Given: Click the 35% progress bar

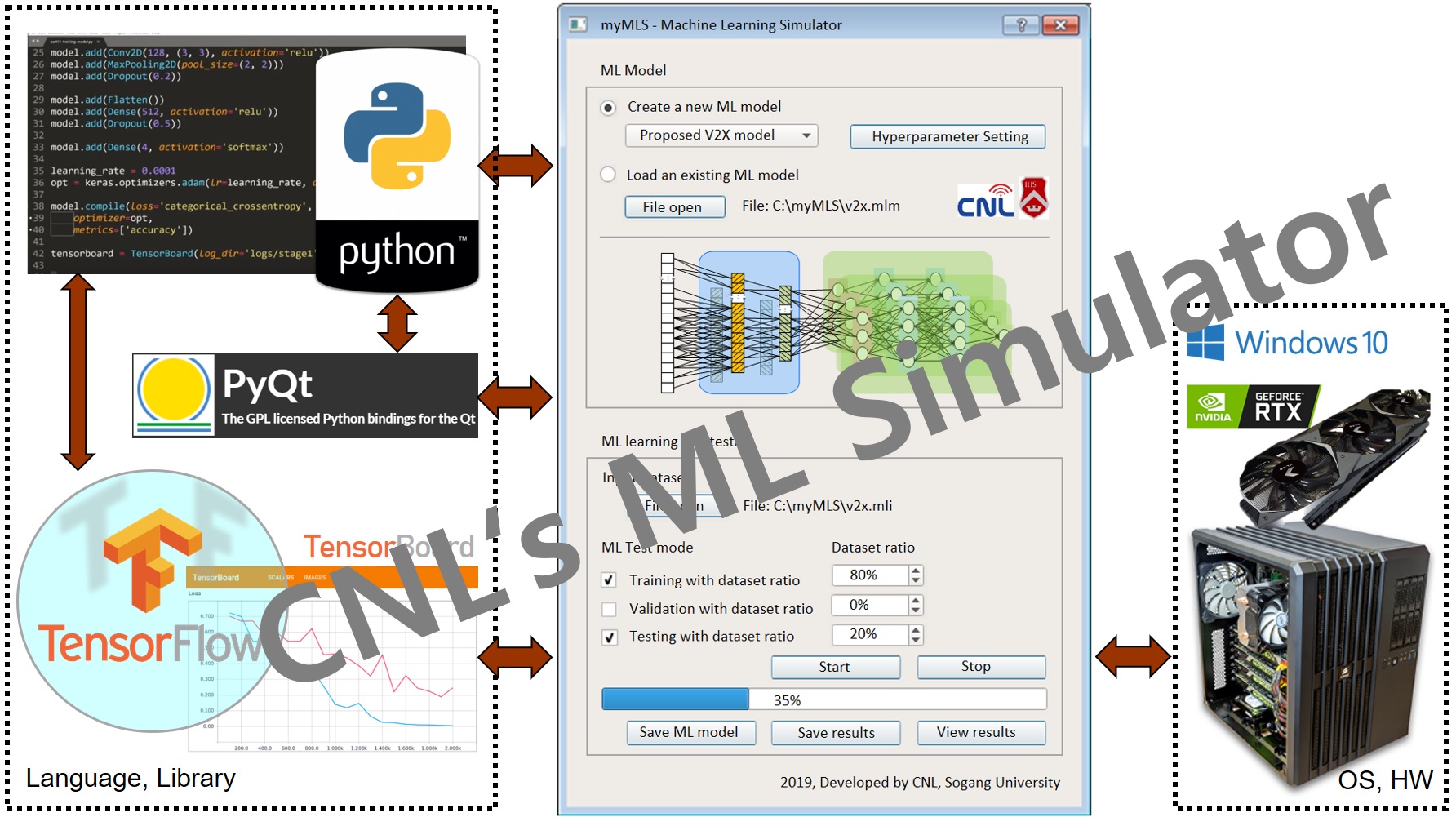Looking at the screenshot, I should click(824, 699).
